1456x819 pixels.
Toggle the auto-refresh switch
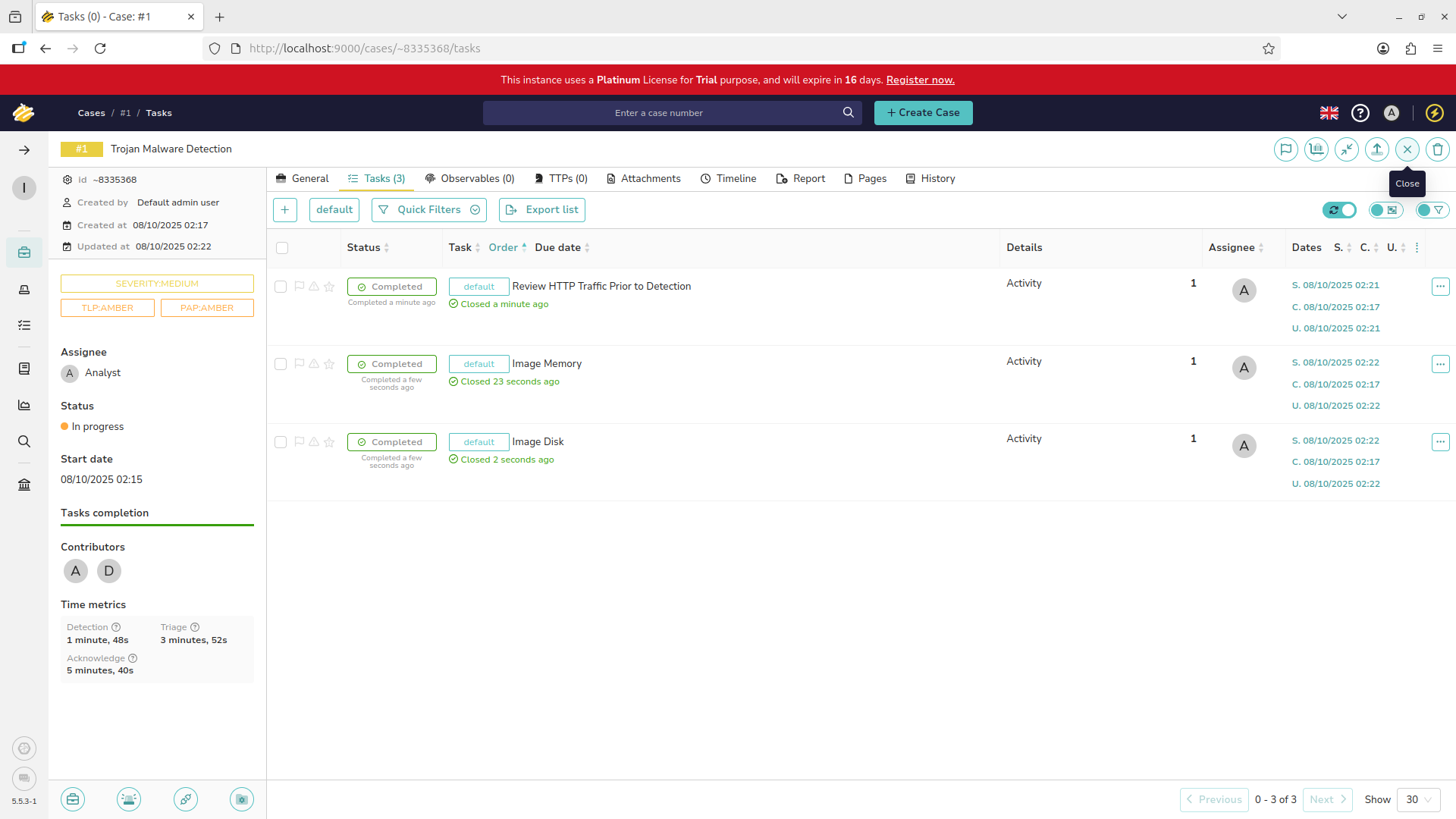[x=1340, y=210]
